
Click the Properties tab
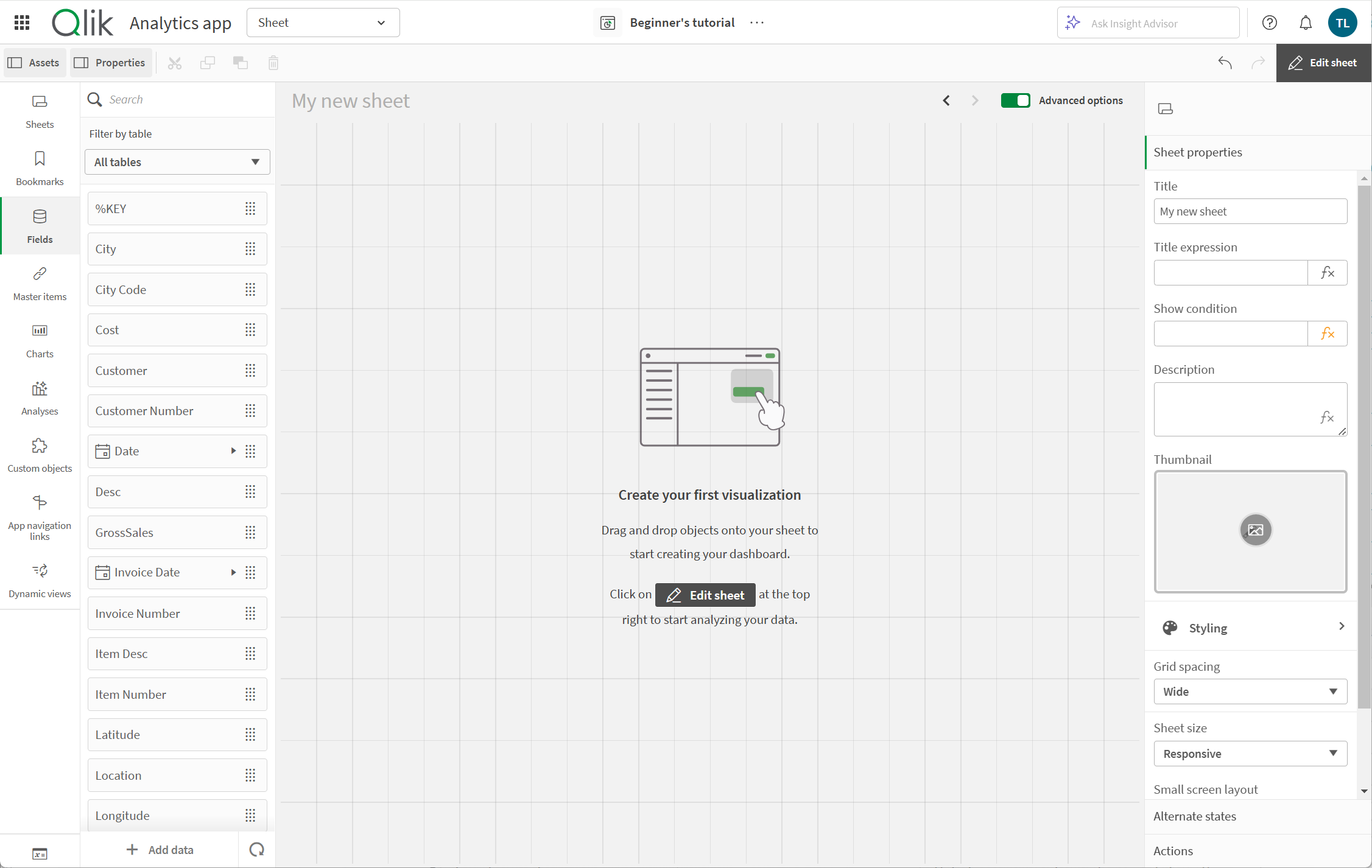click(110, 62)
